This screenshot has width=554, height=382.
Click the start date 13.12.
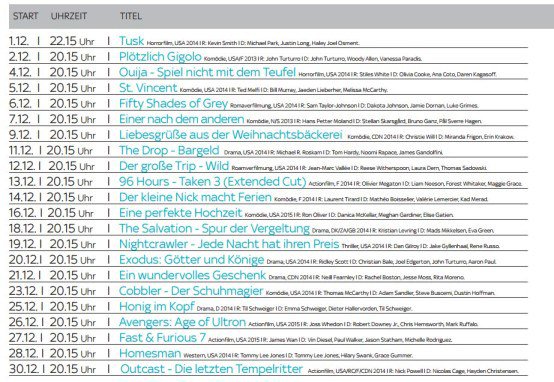(x=22, y=182)
